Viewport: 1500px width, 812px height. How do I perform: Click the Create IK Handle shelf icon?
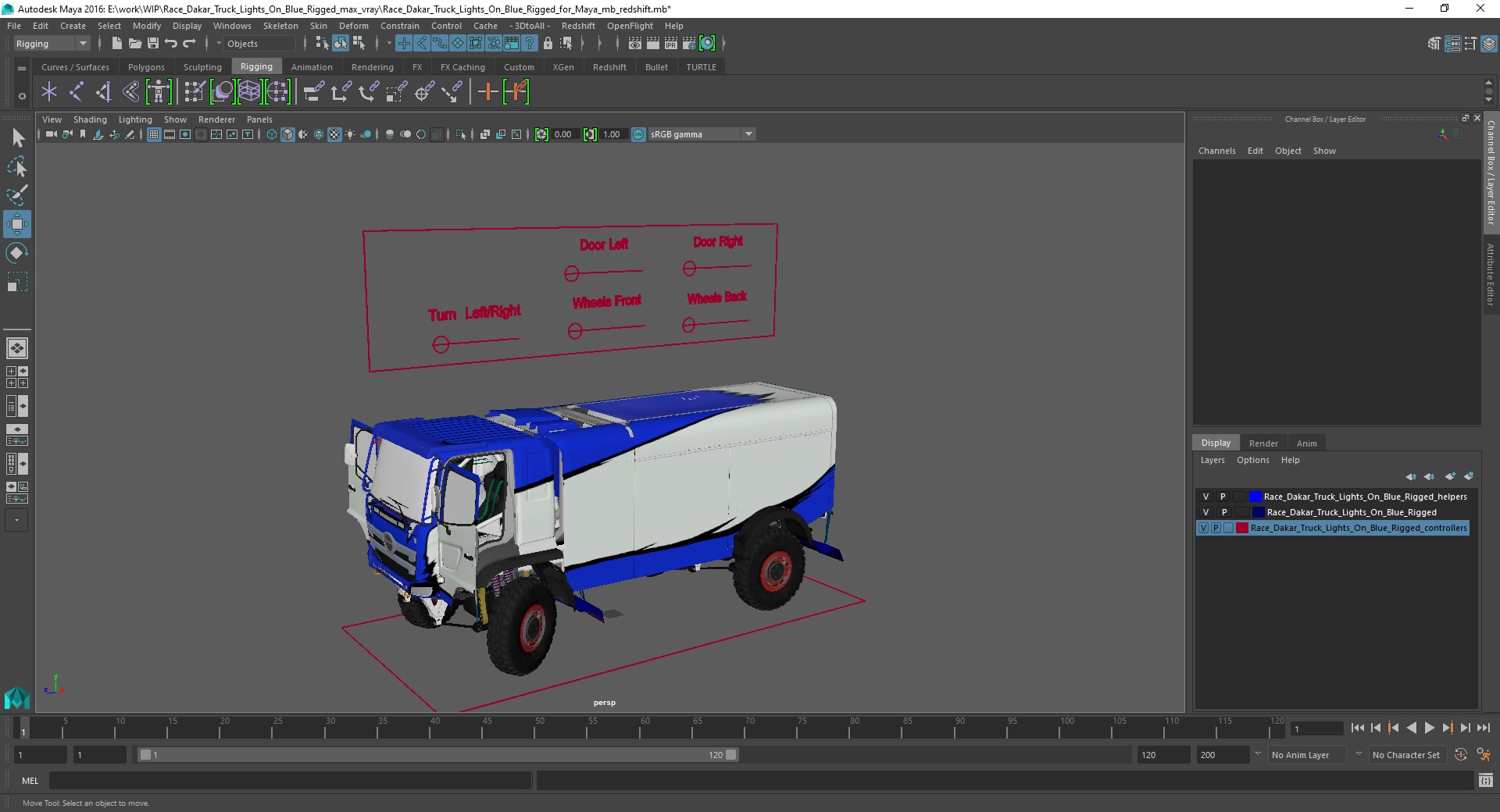[103, 92]
